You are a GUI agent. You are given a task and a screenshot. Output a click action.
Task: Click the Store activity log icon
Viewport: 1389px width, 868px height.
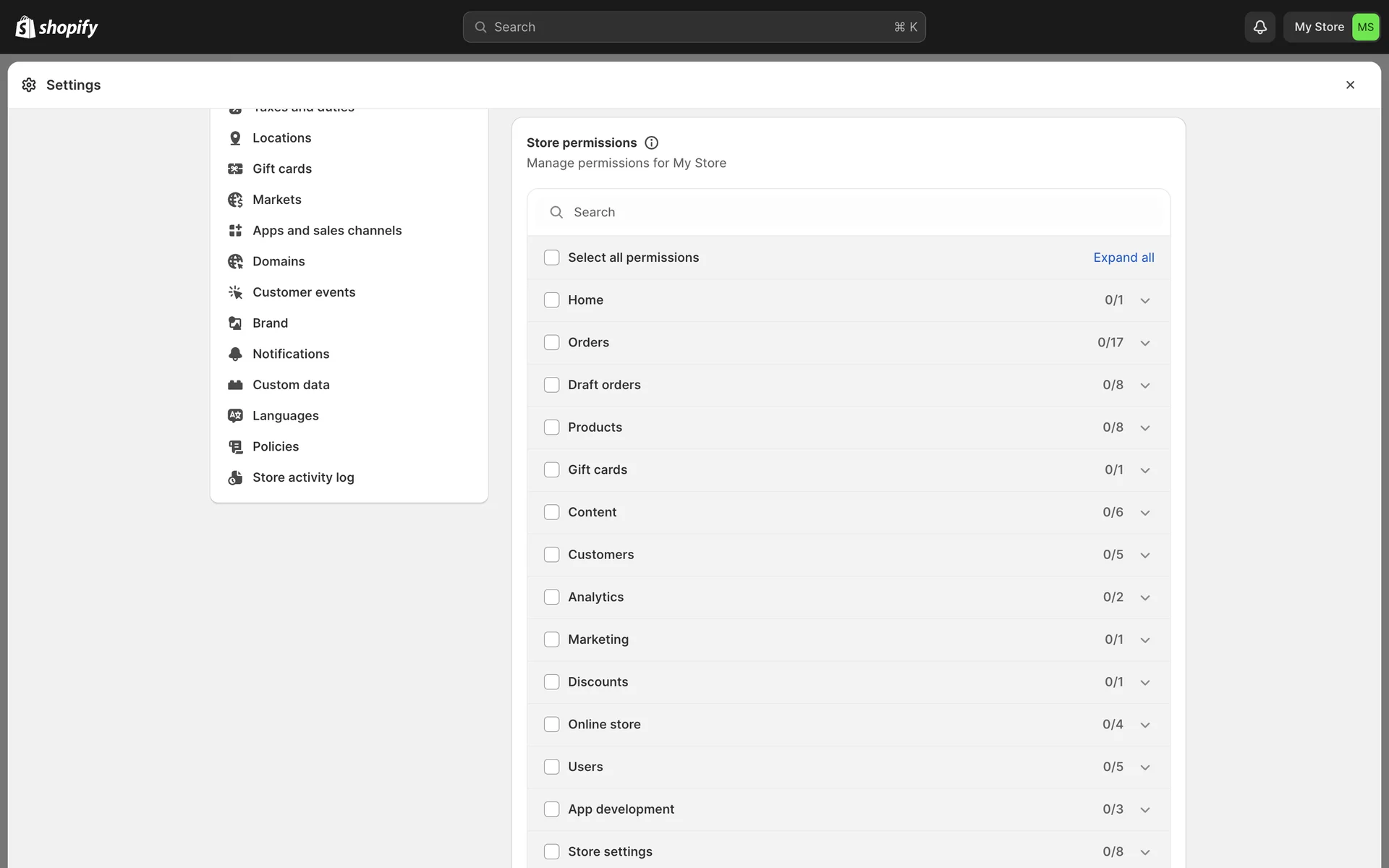point(235,477)
